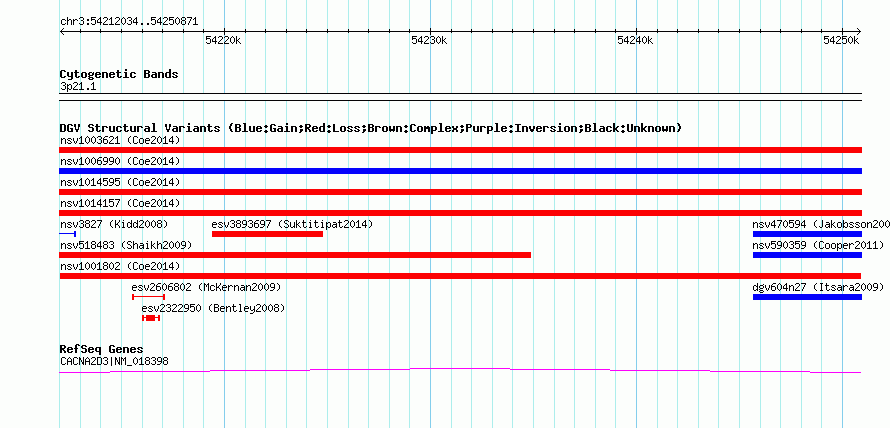Select the esv3893697 (Suktitipat2014) red bar
This screenshot has height=428, width=890.
point(267,234)
